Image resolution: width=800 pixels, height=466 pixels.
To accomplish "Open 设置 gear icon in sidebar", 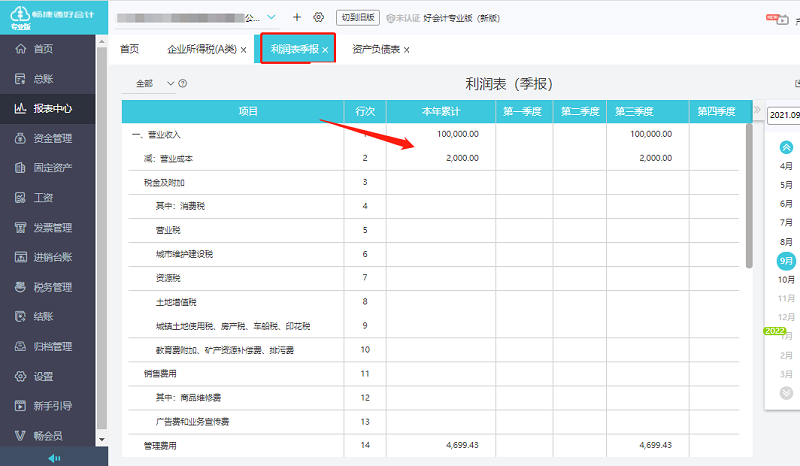I will (20, 376).
